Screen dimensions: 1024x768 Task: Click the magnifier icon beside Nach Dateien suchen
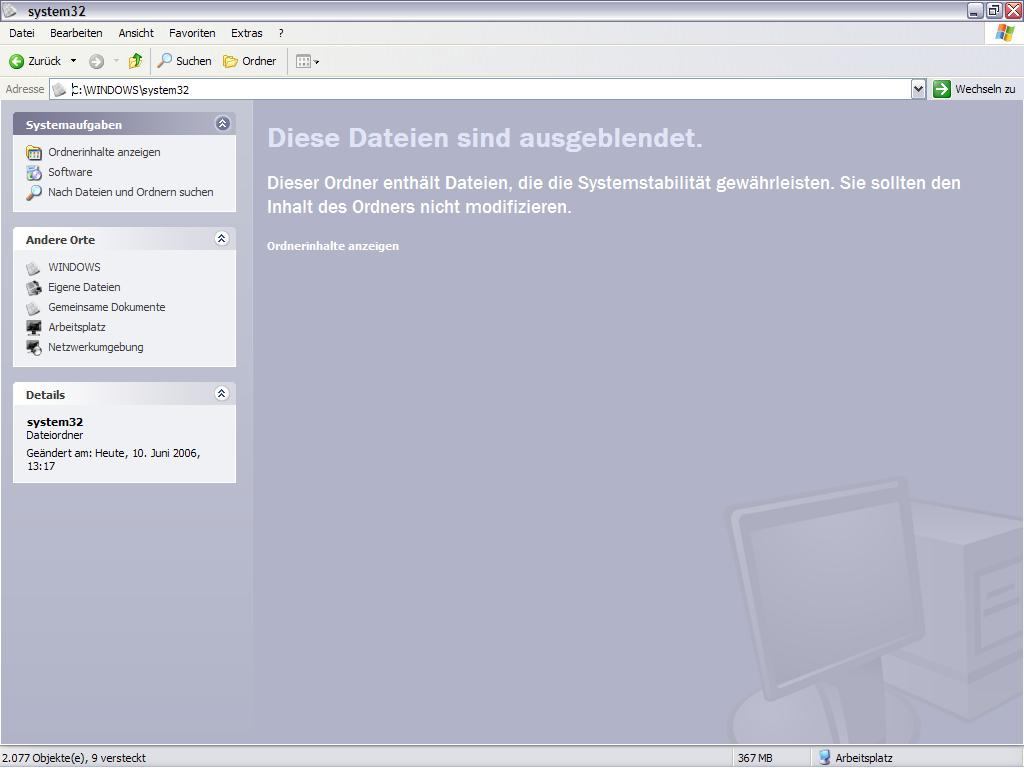pyautogui.click(x=34, y=193)
